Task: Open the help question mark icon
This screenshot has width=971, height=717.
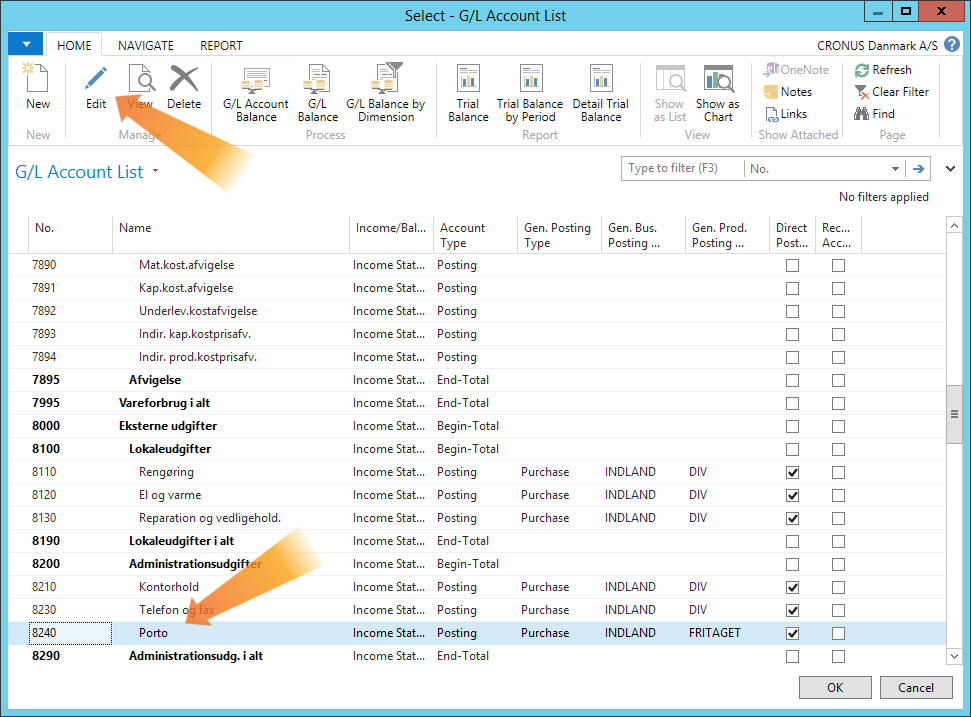Action: [x=952, y=45]
